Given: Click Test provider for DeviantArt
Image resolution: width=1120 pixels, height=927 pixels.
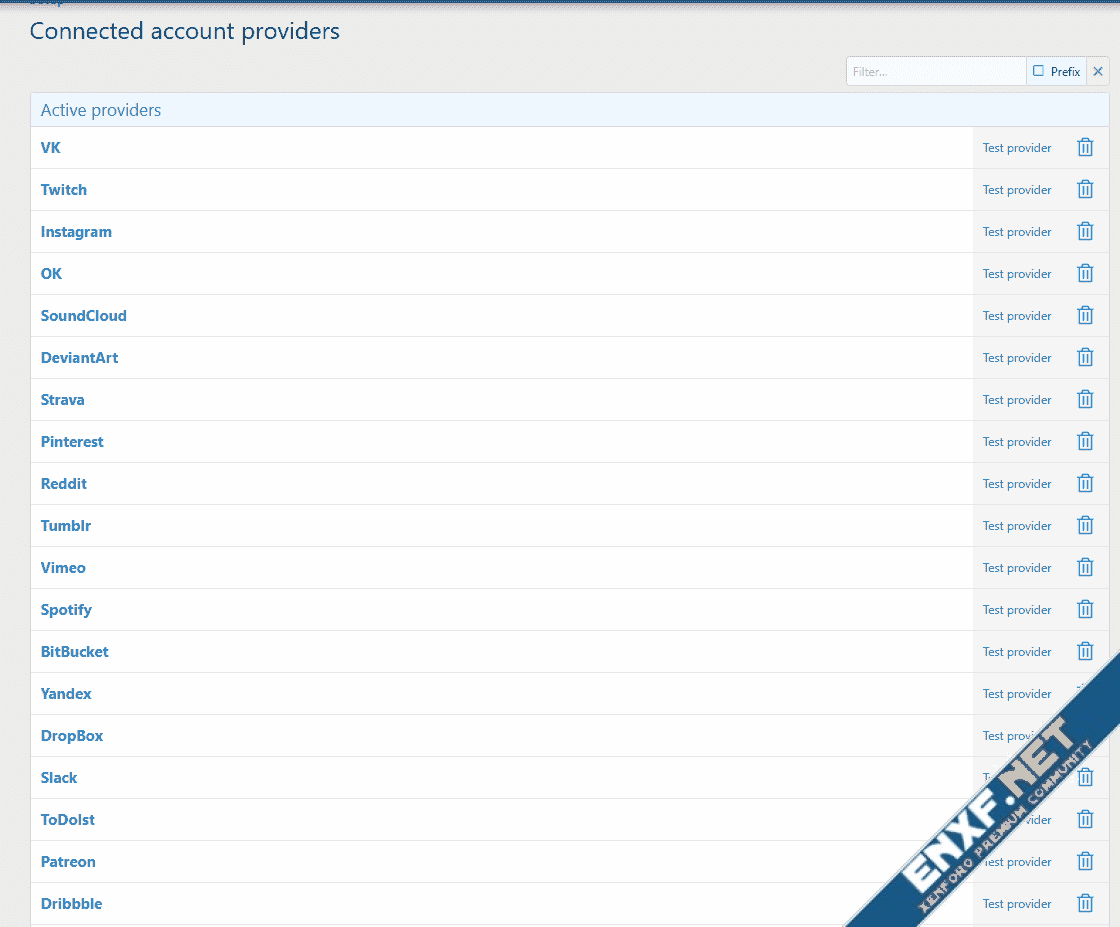Looking at the screenshot, I should click(x=1017, y=358).
